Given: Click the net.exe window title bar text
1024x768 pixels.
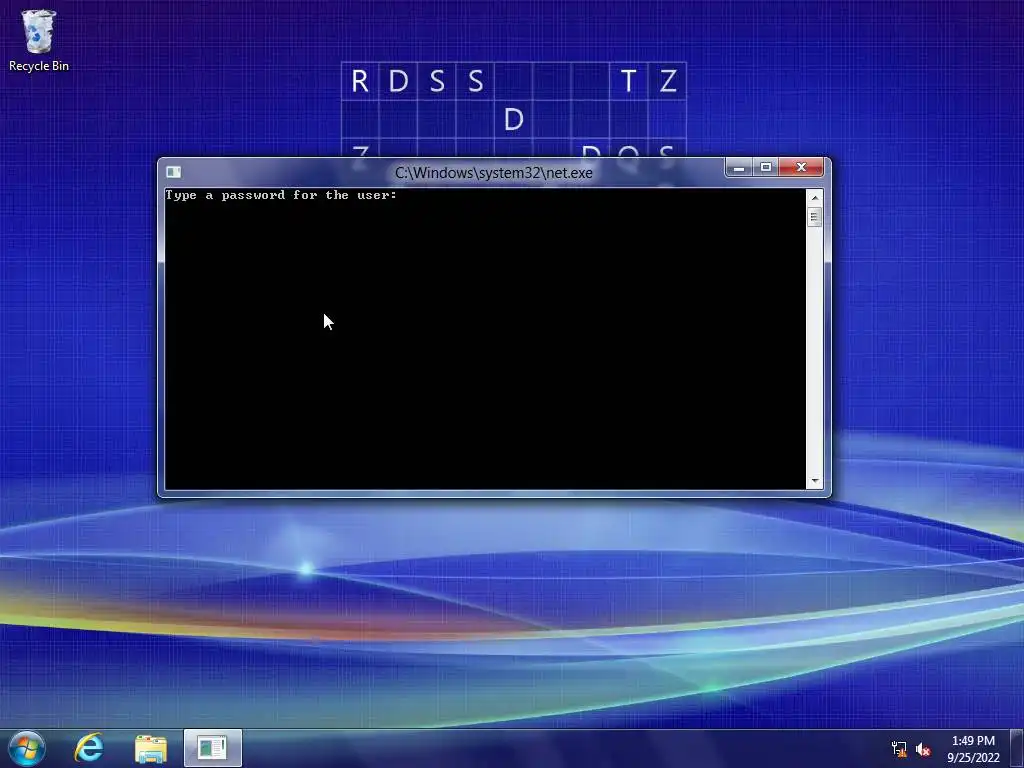Looking at the screenshot, I should [494, 173].
